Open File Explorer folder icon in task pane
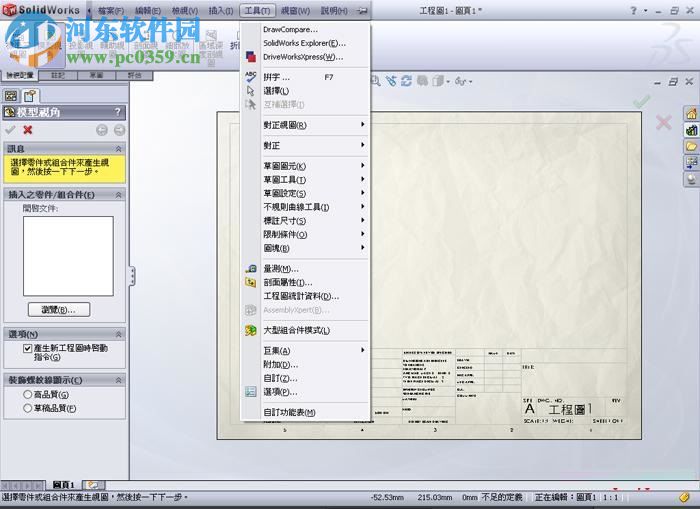 tap(691, 146)
